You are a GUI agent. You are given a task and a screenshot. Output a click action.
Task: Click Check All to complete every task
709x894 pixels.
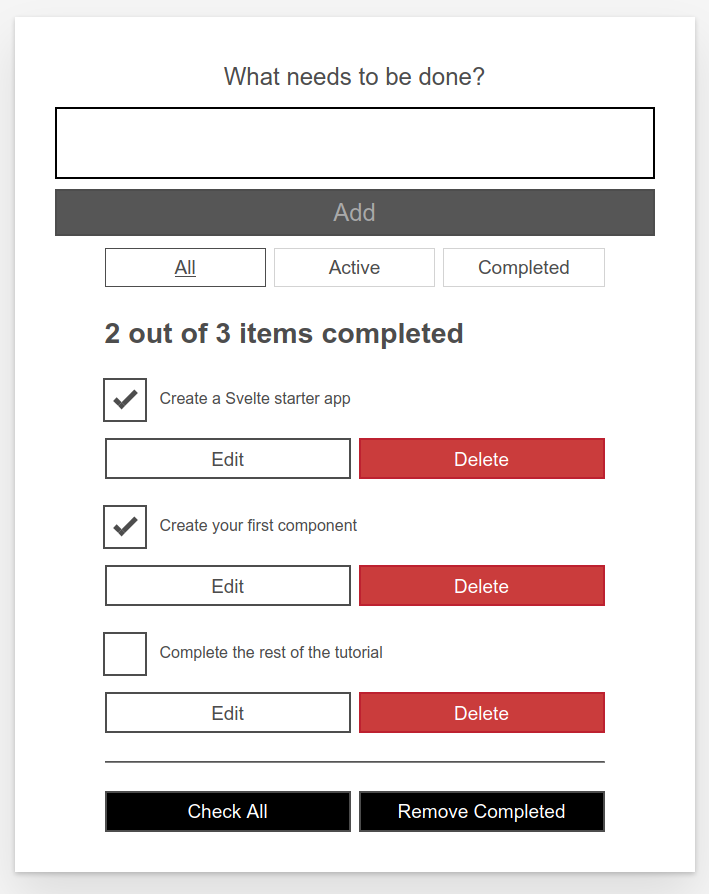[x=227, y=811]
